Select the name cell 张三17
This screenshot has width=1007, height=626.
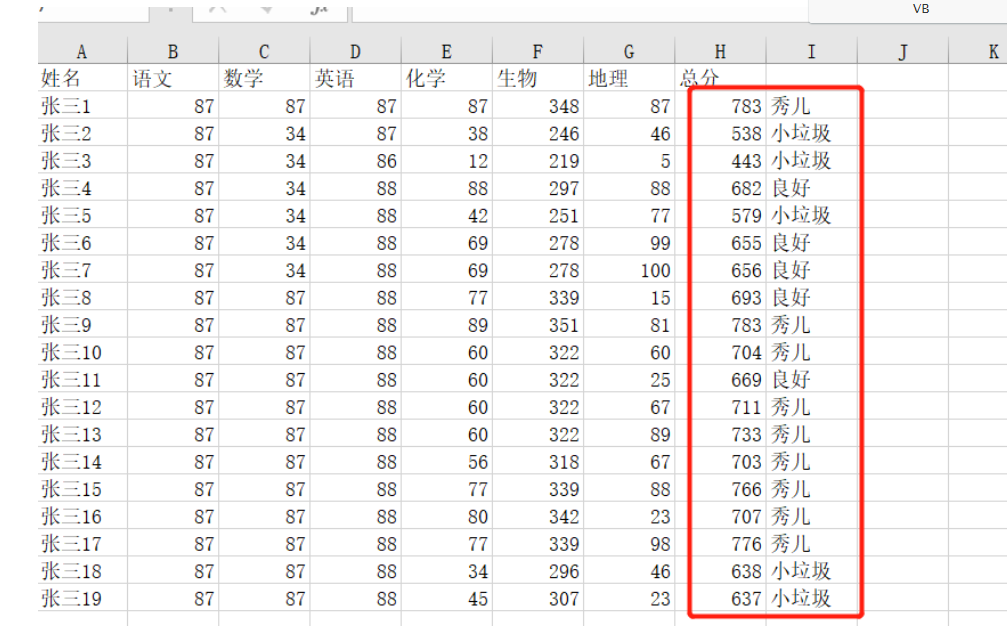pos(83,544)
